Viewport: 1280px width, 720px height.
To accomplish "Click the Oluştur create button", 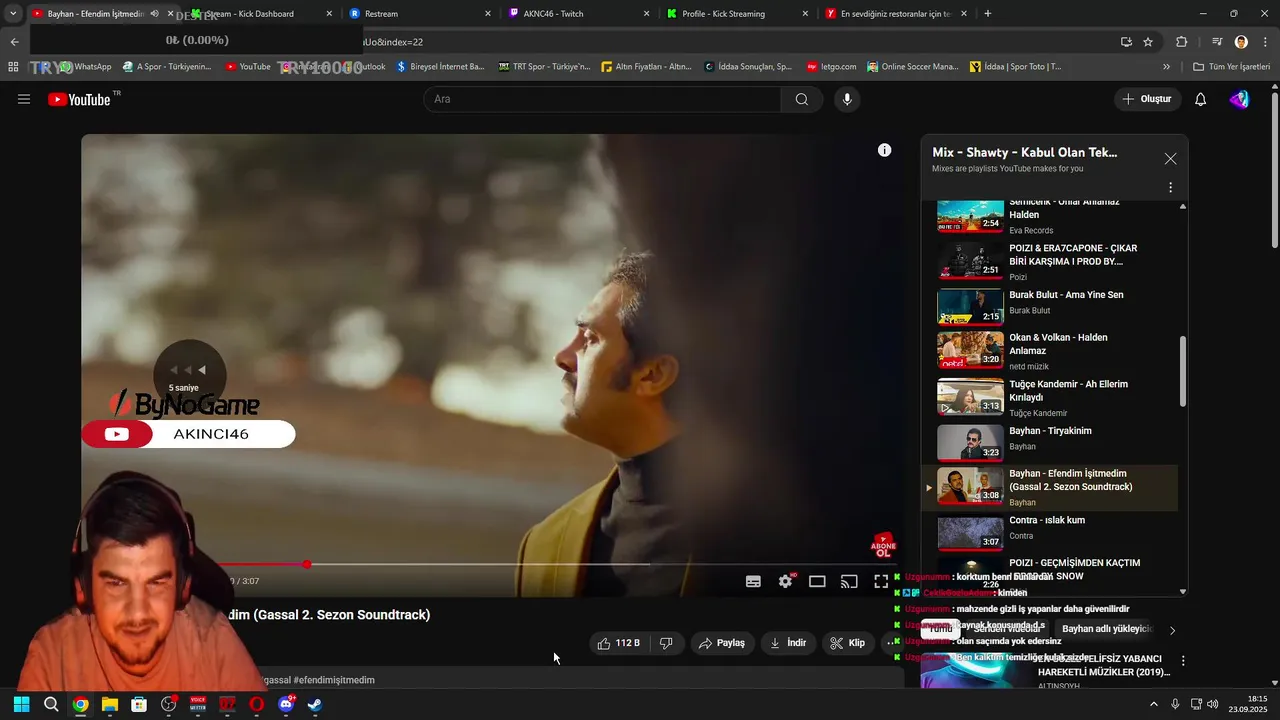I will click(1146, 99).
